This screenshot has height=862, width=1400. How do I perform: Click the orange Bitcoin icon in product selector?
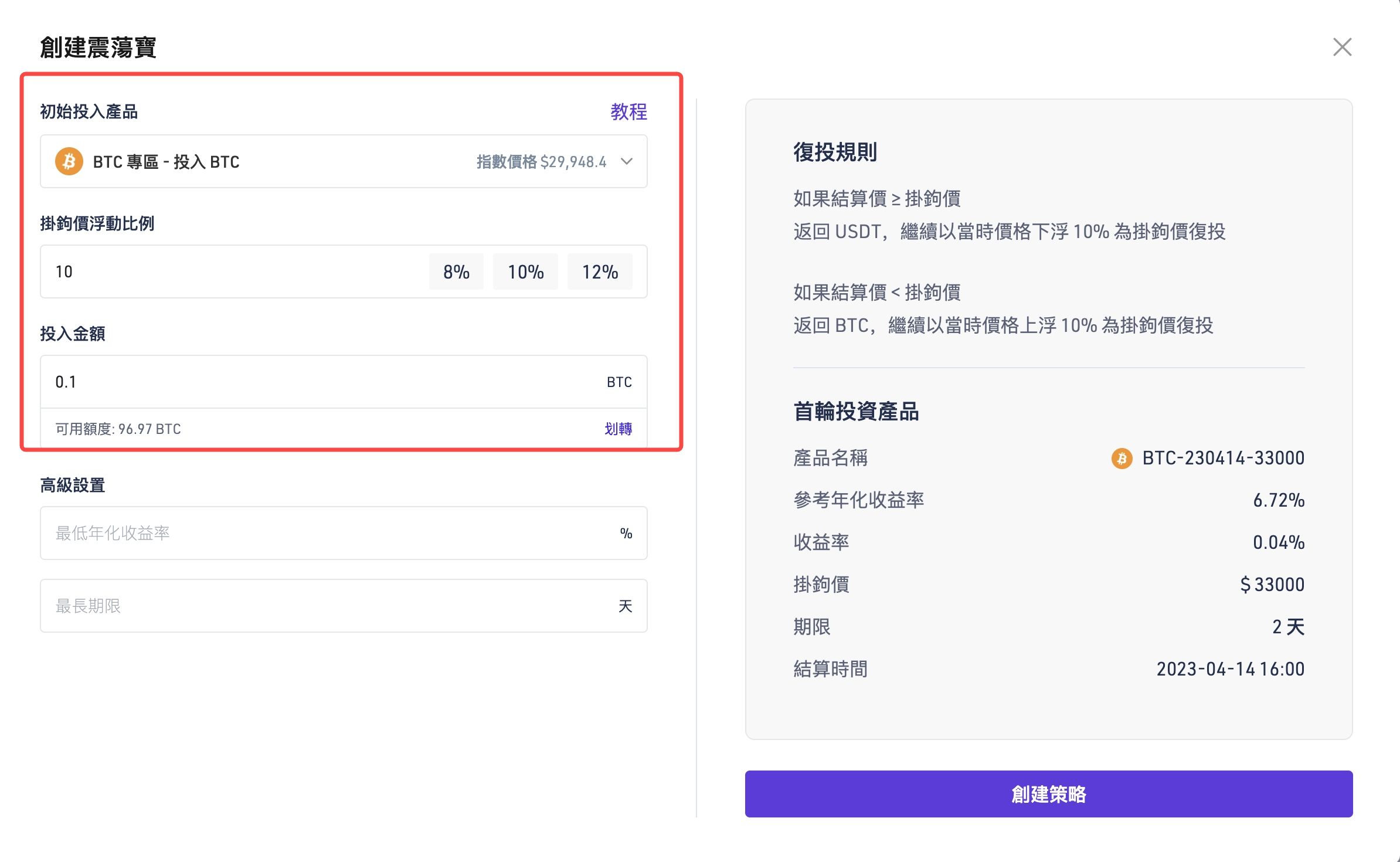click(69, 161)
